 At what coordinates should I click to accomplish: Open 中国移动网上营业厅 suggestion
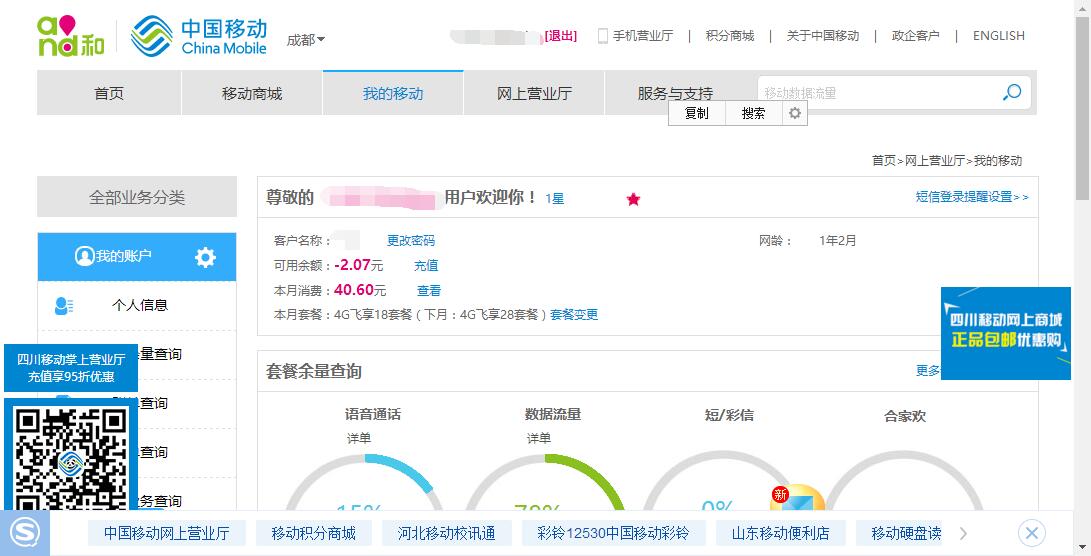pos(166,534)
